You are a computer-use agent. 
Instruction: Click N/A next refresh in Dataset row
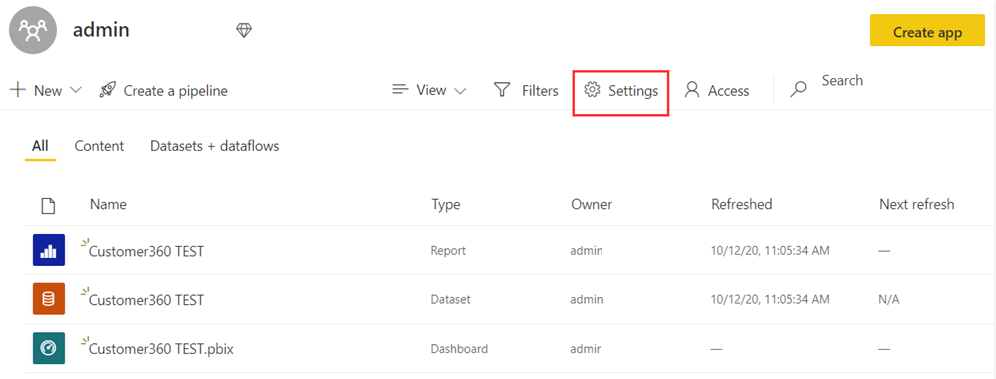[x=889, y=300]
